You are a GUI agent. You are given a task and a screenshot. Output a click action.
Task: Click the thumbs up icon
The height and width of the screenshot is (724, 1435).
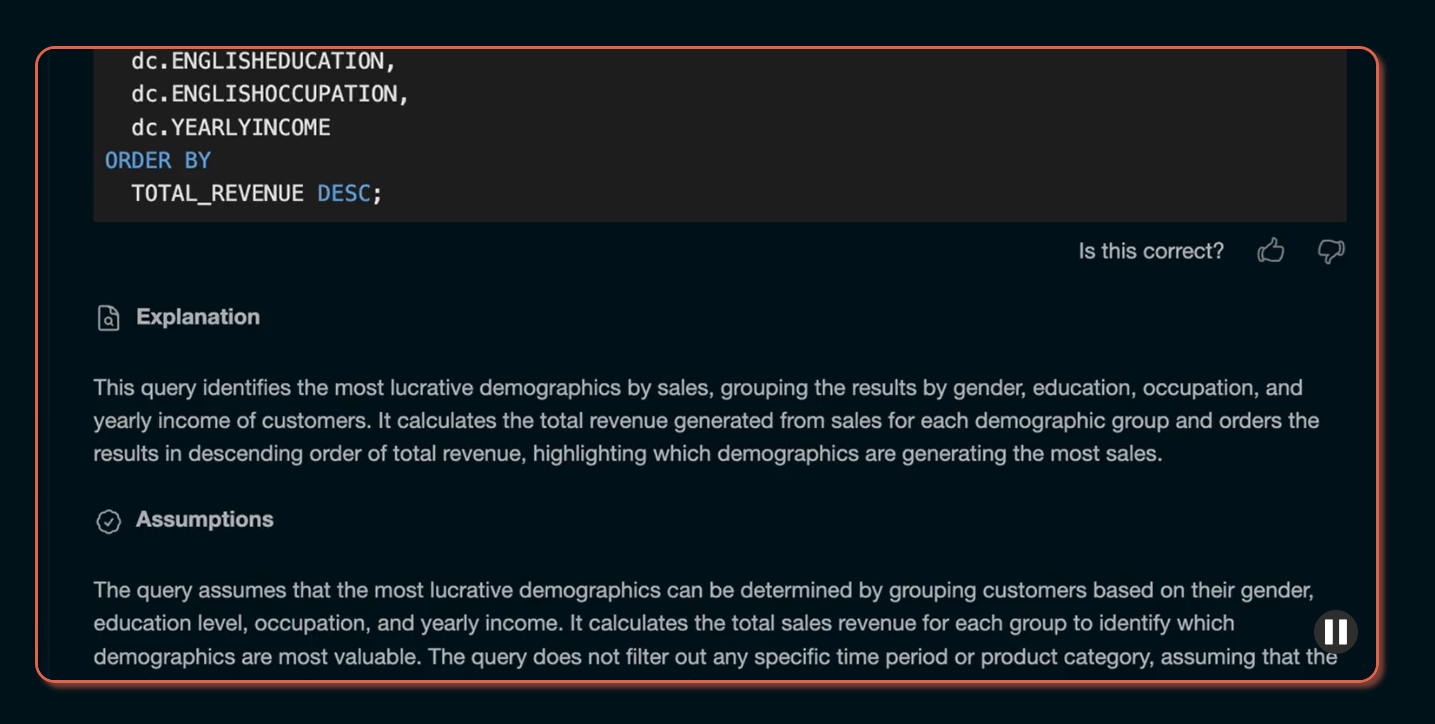1270,251
